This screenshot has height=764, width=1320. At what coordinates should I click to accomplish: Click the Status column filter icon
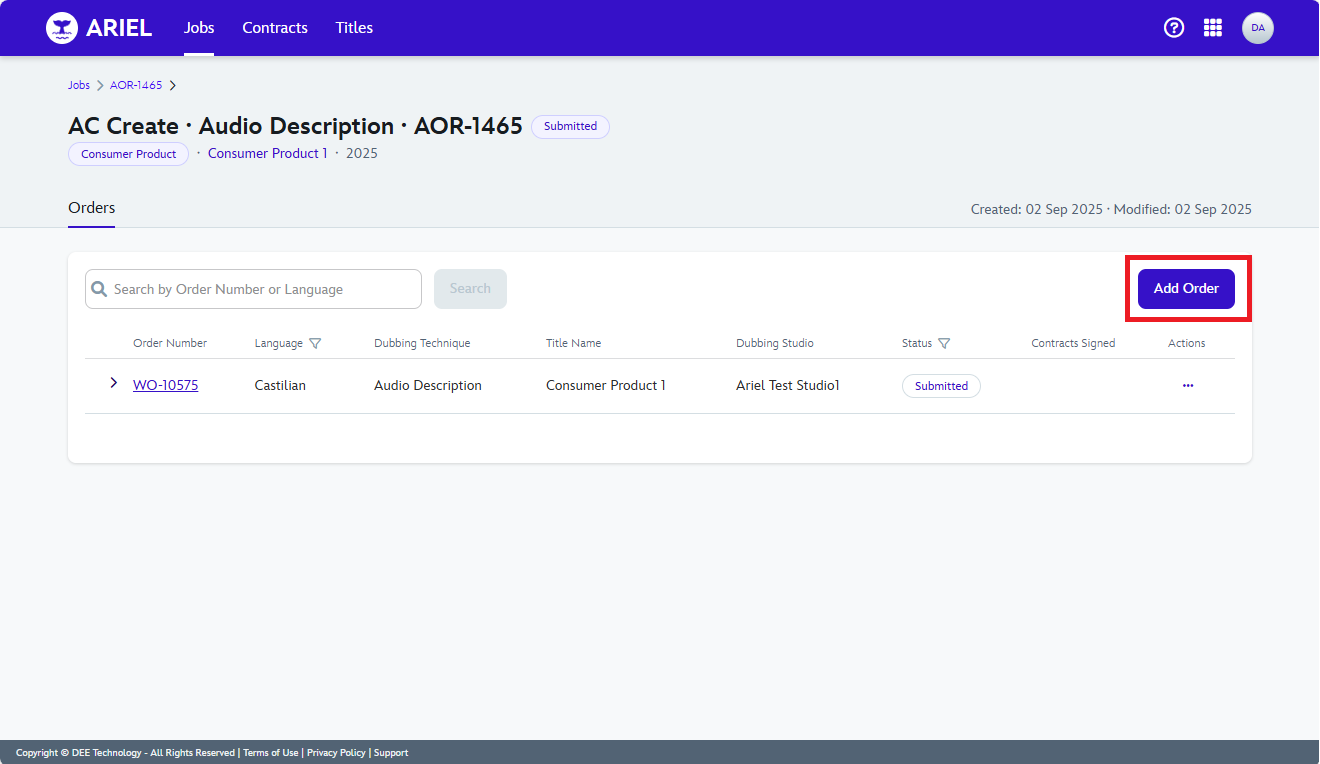944,343
